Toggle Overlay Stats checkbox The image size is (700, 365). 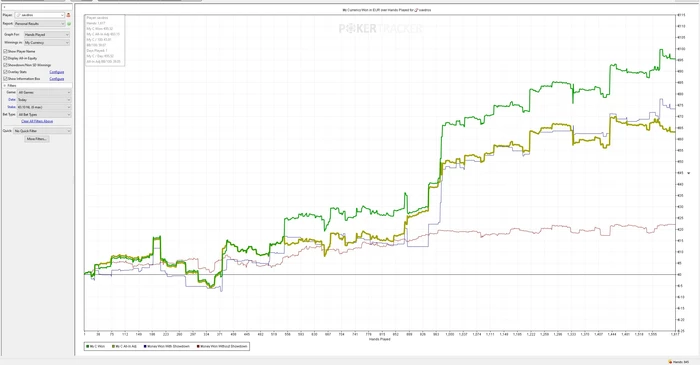[x=5, y=71]
